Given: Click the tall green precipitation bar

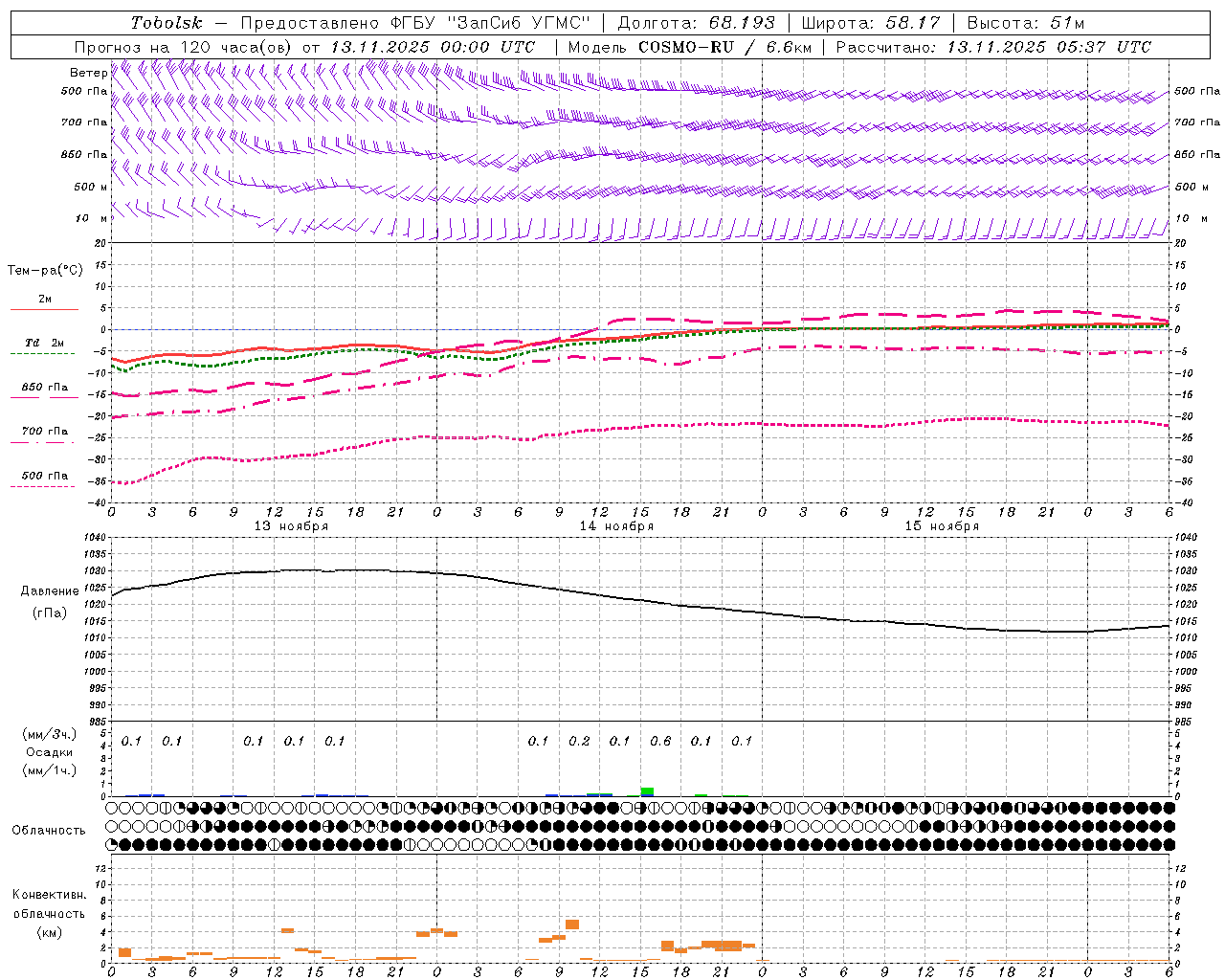Looking at the screenshot, I should (647, 791).
